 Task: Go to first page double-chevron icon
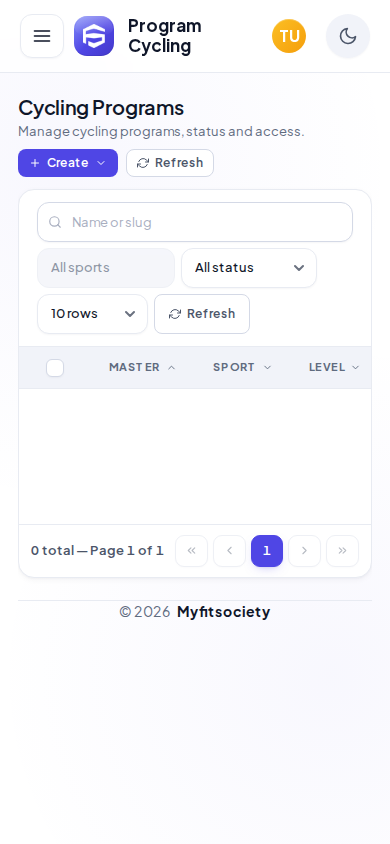(192, 551)
